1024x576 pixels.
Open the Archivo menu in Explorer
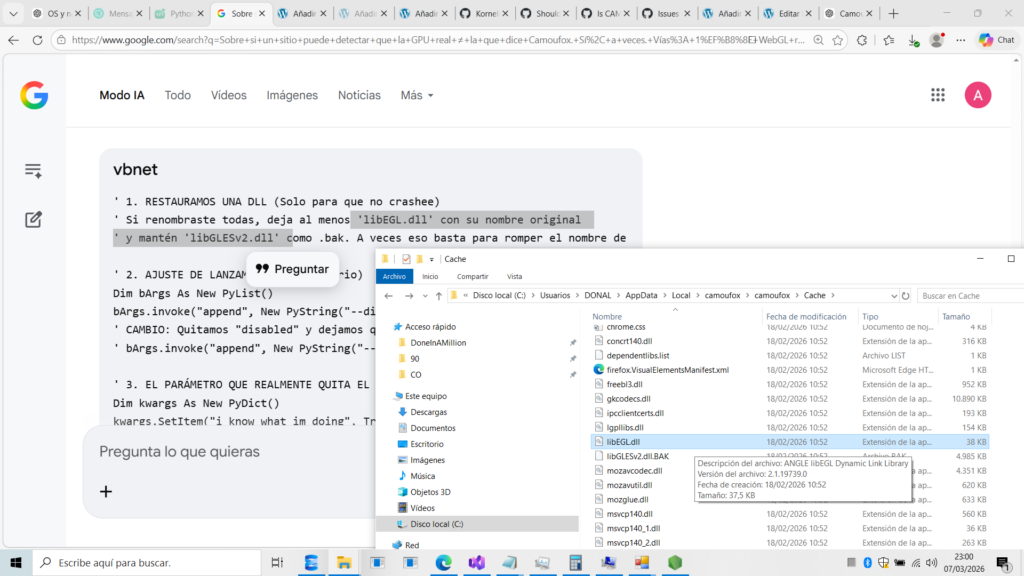pos(394,276)
